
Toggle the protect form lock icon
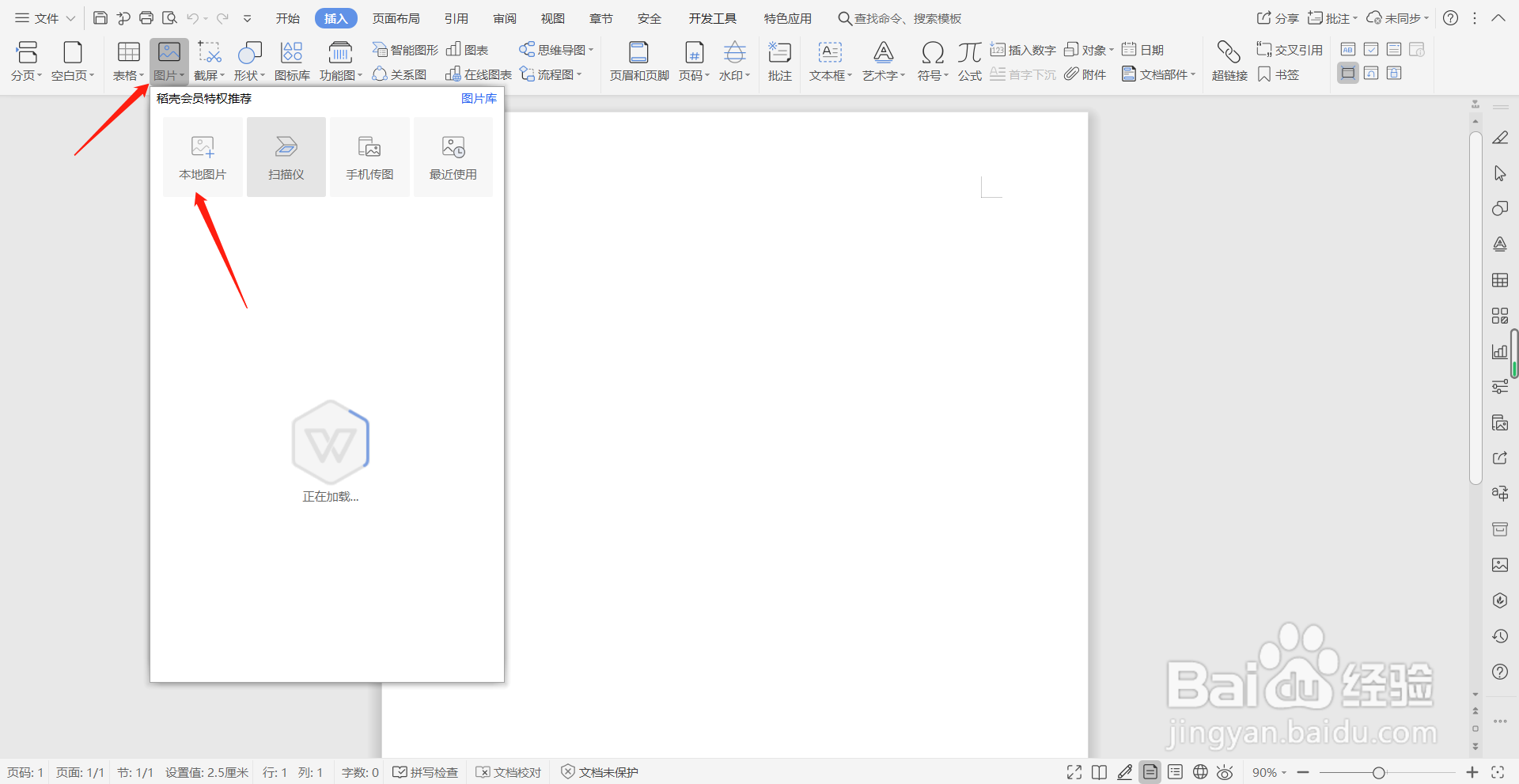click(1394, 74)
